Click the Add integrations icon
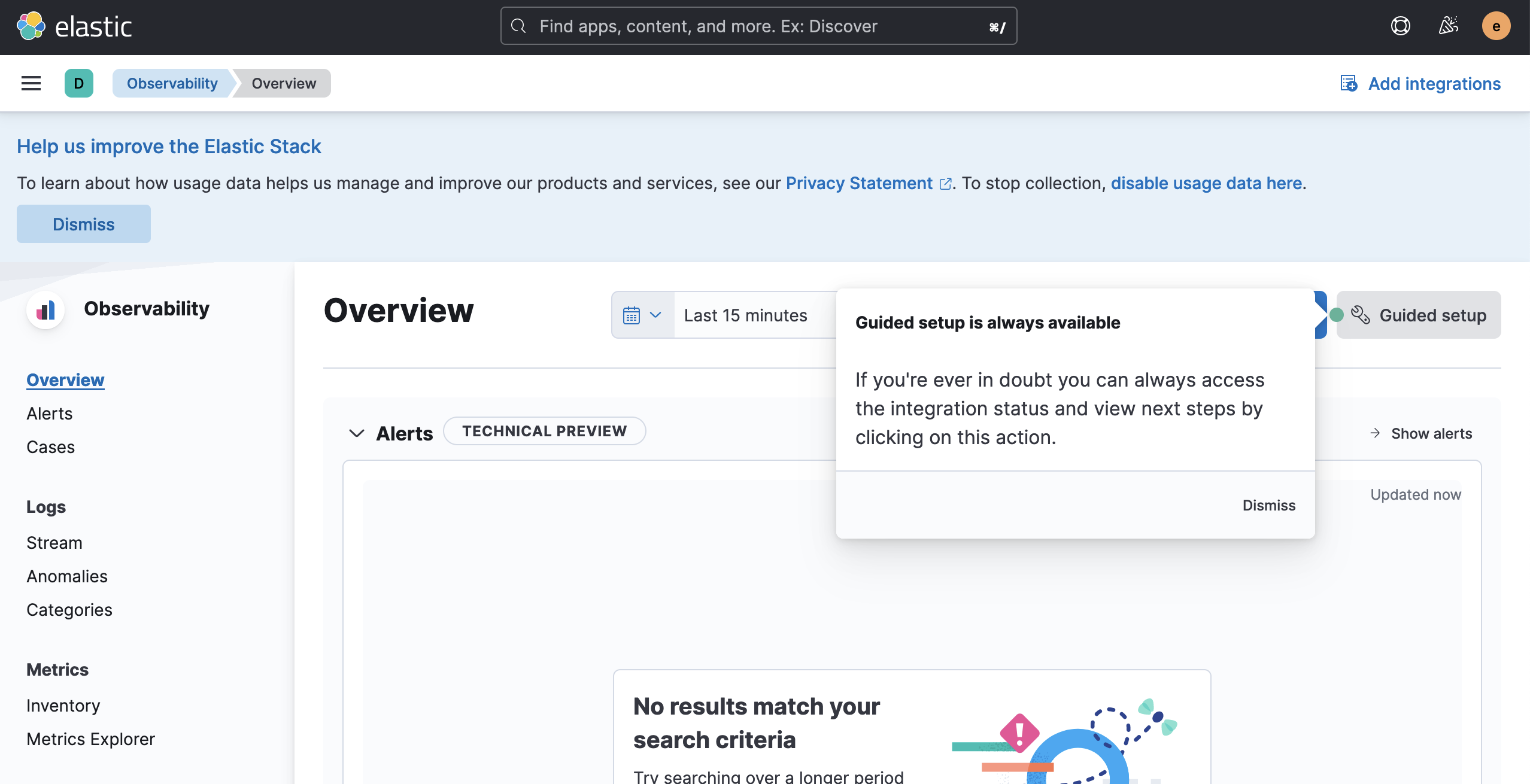The width and height of the screenshot is (1530, 784). tap(1349, 83)
